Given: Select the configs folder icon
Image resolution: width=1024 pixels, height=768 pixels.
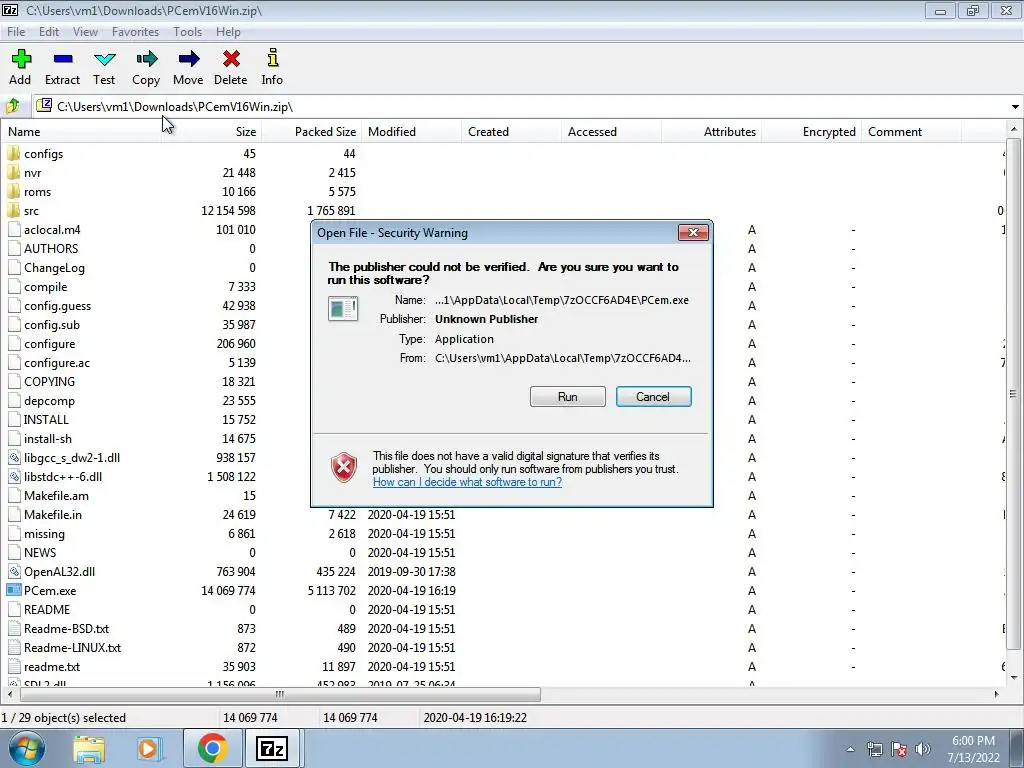Looking at the screenshot, I should tap(14, 153).
